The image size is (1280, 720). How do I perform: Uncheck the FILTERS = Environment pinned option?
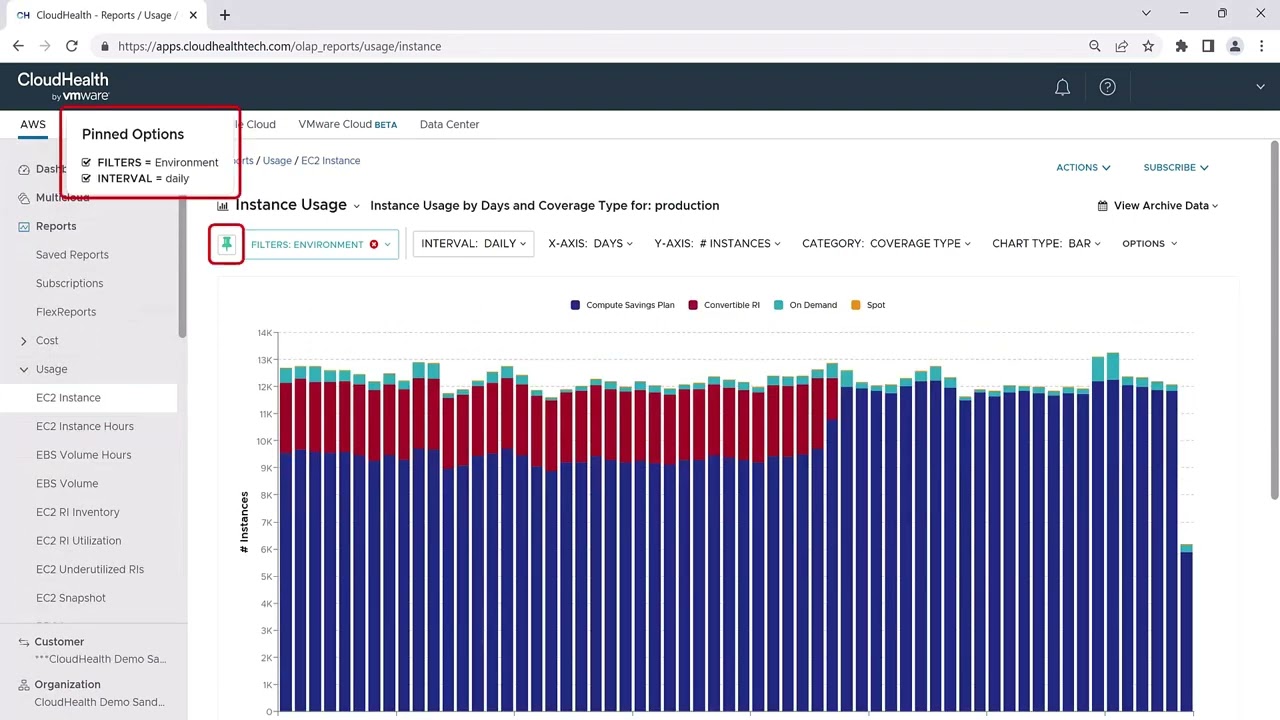pos(87,162)
